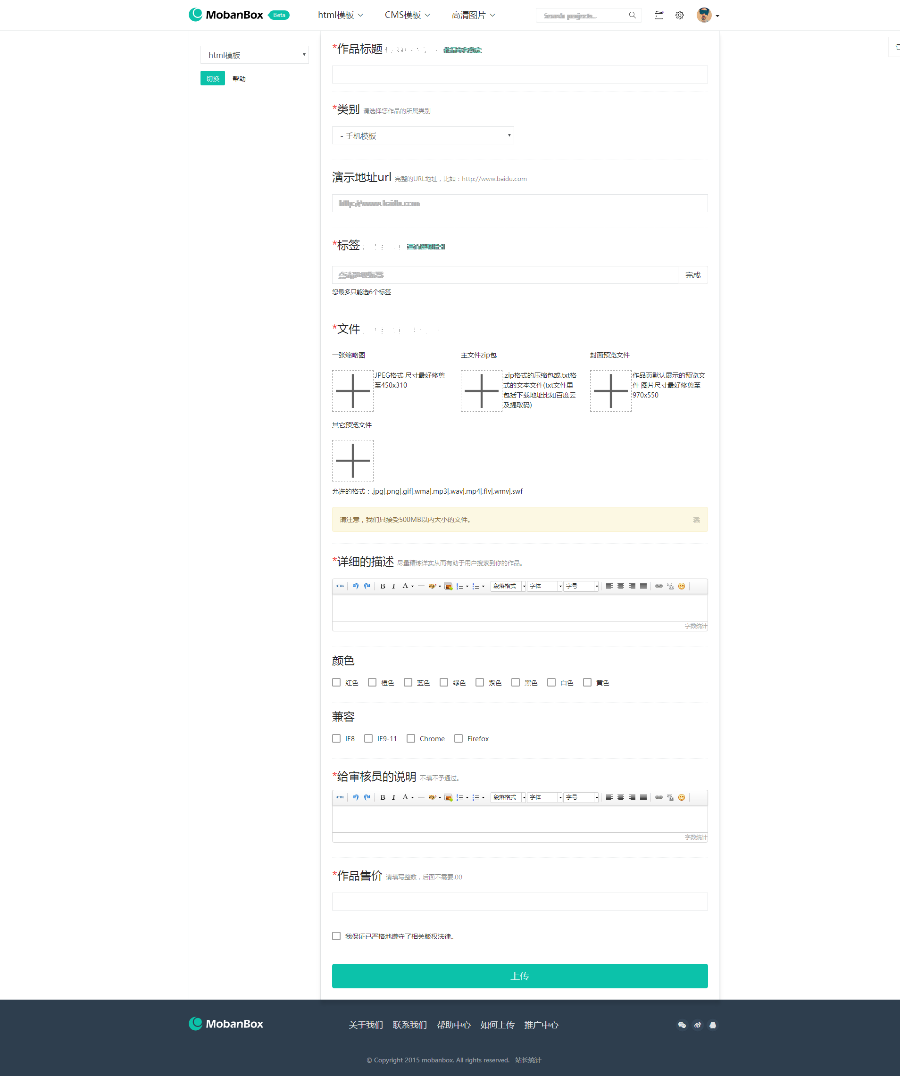Enable the IE9-11 compatibility checkbox
Image resolution: width=900 pixels, height=1076 pixels.
(x=368, y=739)
